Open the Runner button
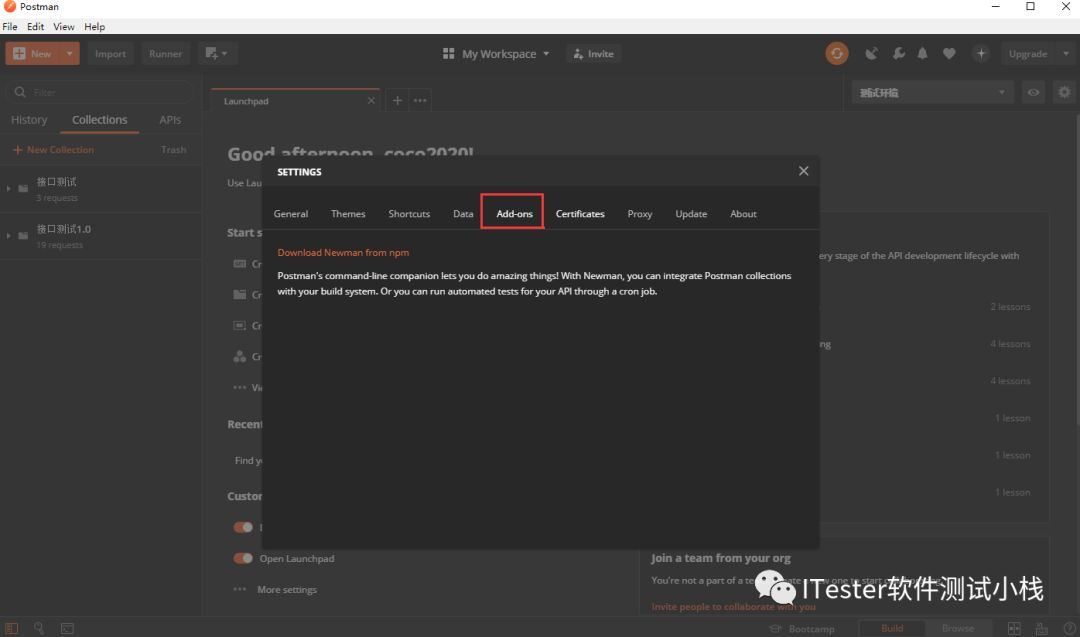The width and height of the screenshot is (1080, 637). click(165, 54)
